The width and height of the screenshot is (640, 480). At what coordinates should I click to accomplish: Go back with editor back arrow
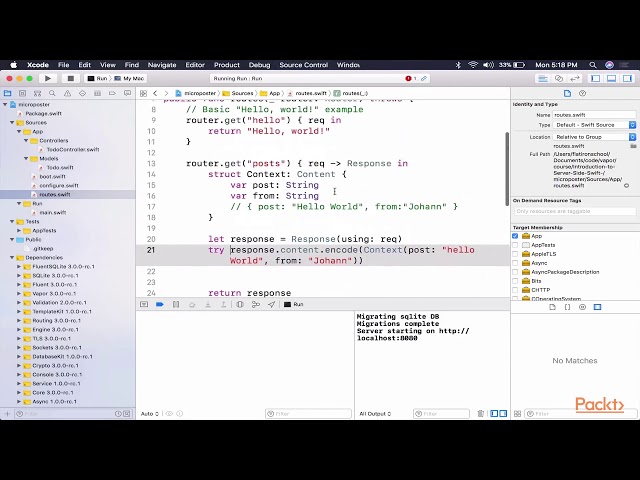click(155, 93)
